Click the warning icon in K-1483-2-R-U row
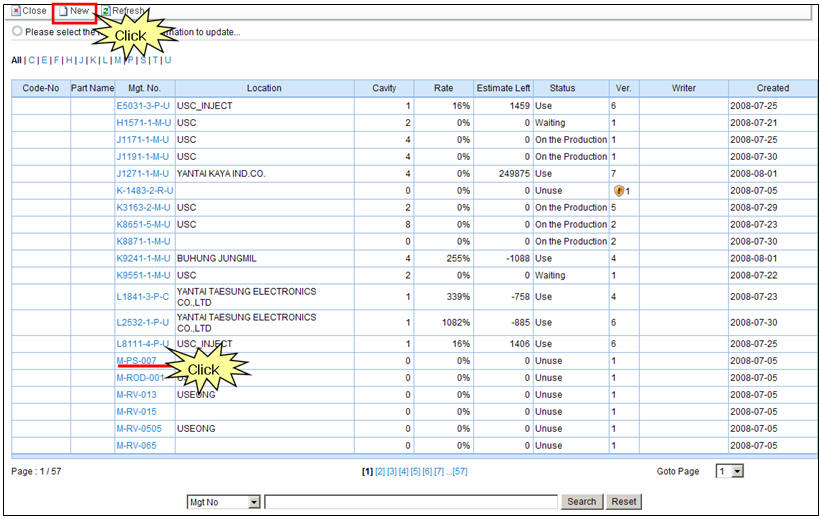Viewport: 820px width, 518px height. (x=619, y=190)
